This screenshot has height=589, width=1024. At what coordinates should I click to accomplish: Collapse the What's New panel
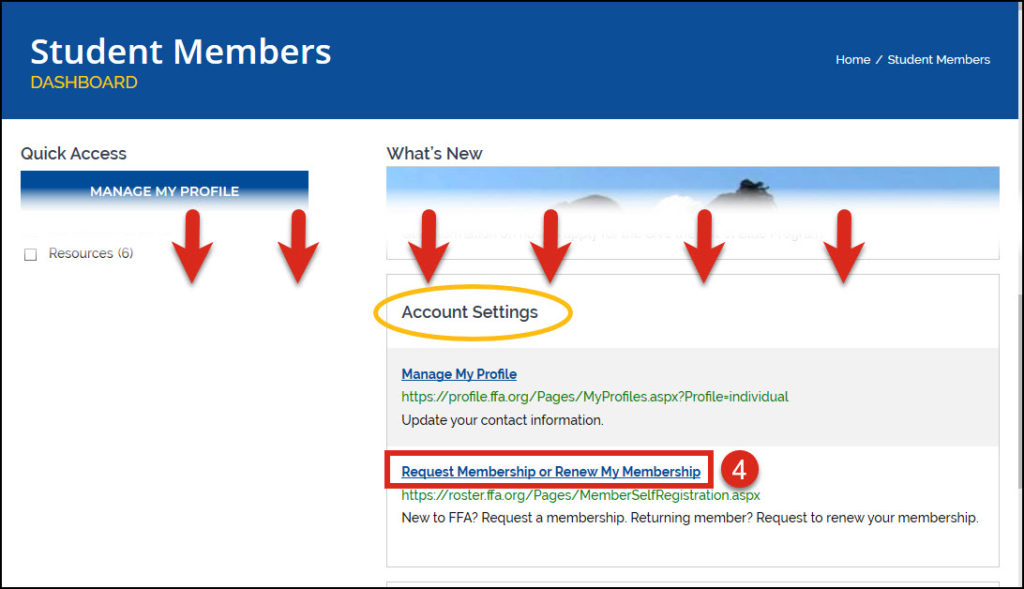(434, 153)
